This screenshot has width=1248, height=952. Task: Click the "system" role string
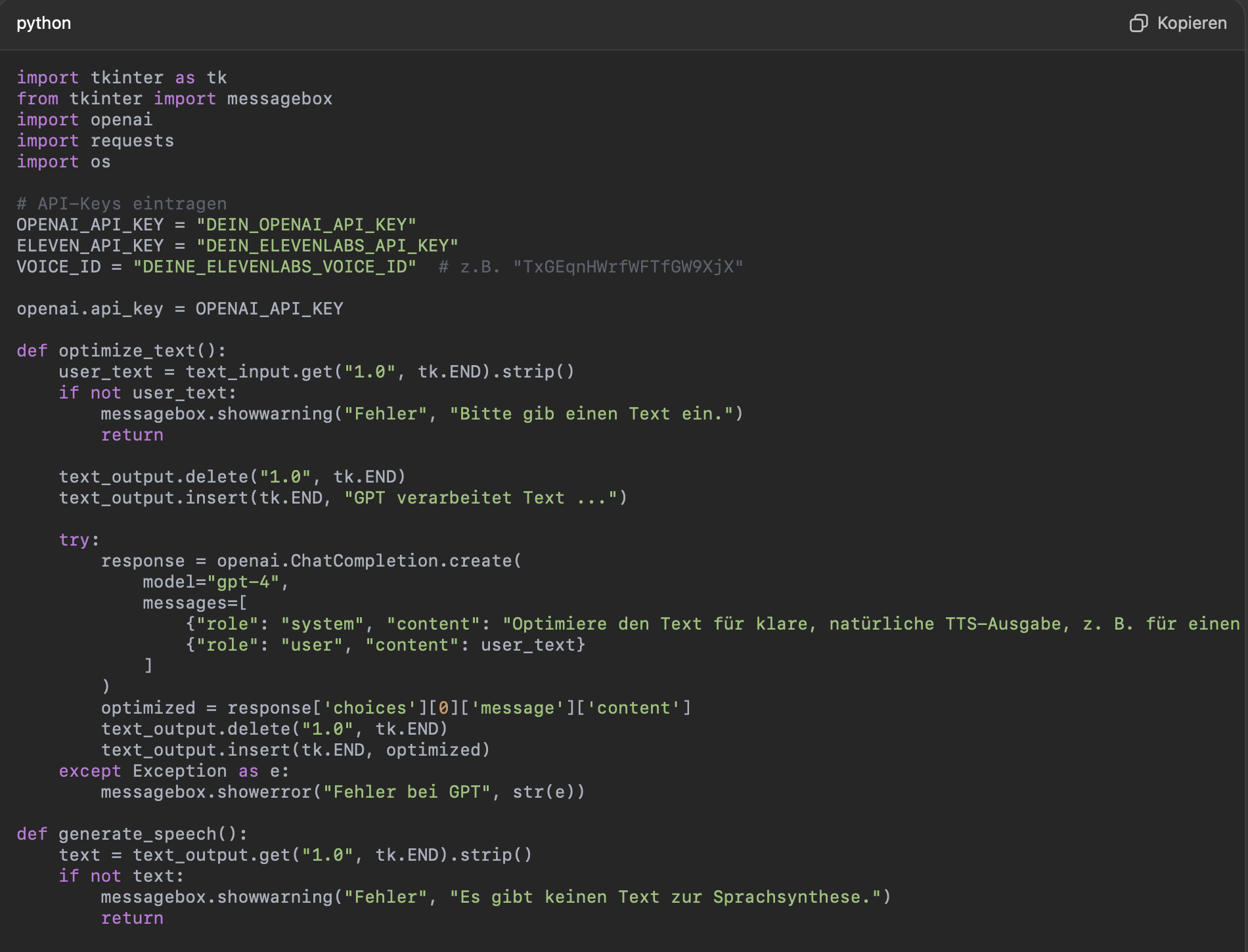[322, 624]
